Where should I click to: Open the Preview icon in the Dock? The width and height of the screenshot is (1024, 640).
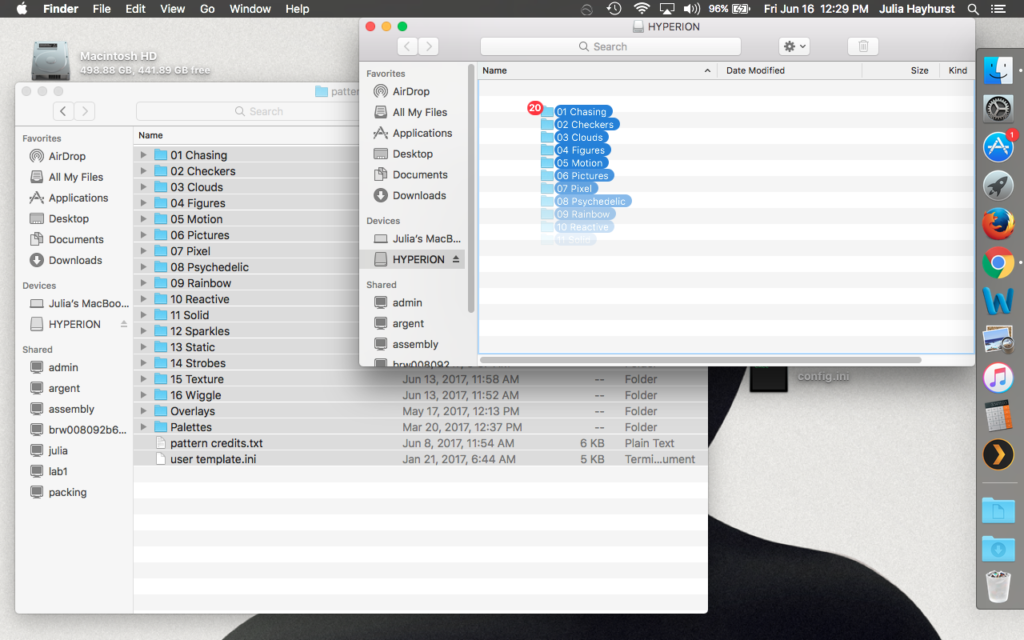tap(998, 340)
